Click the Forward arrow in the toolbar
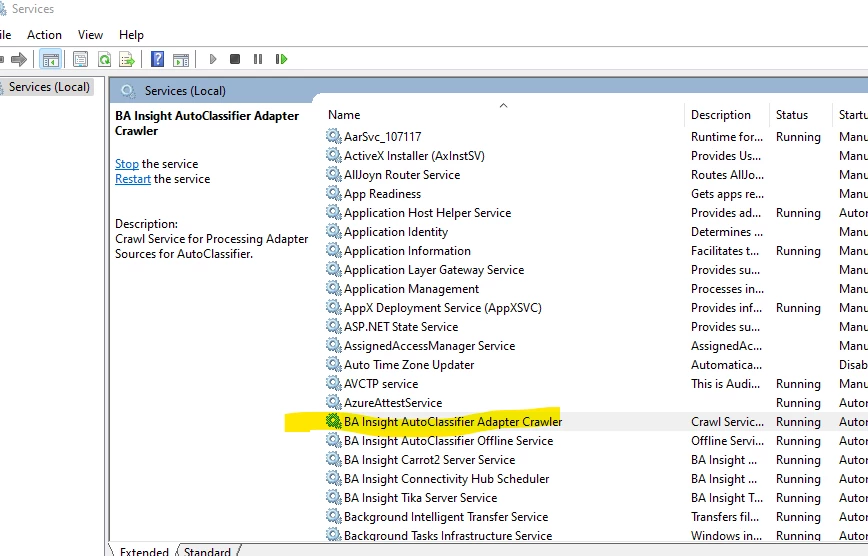This screenshot has height=556, width=868. (x=19, y=60)
